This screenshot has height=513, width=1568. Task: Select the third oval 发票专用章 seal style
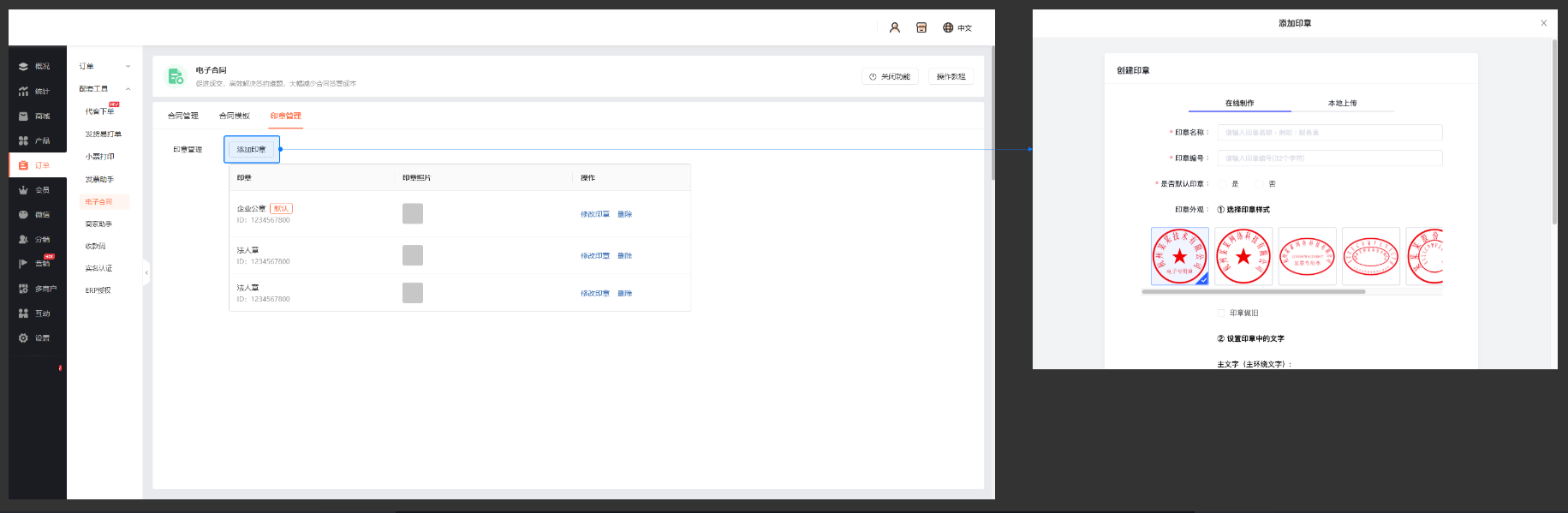click(x=1308, y=256)
